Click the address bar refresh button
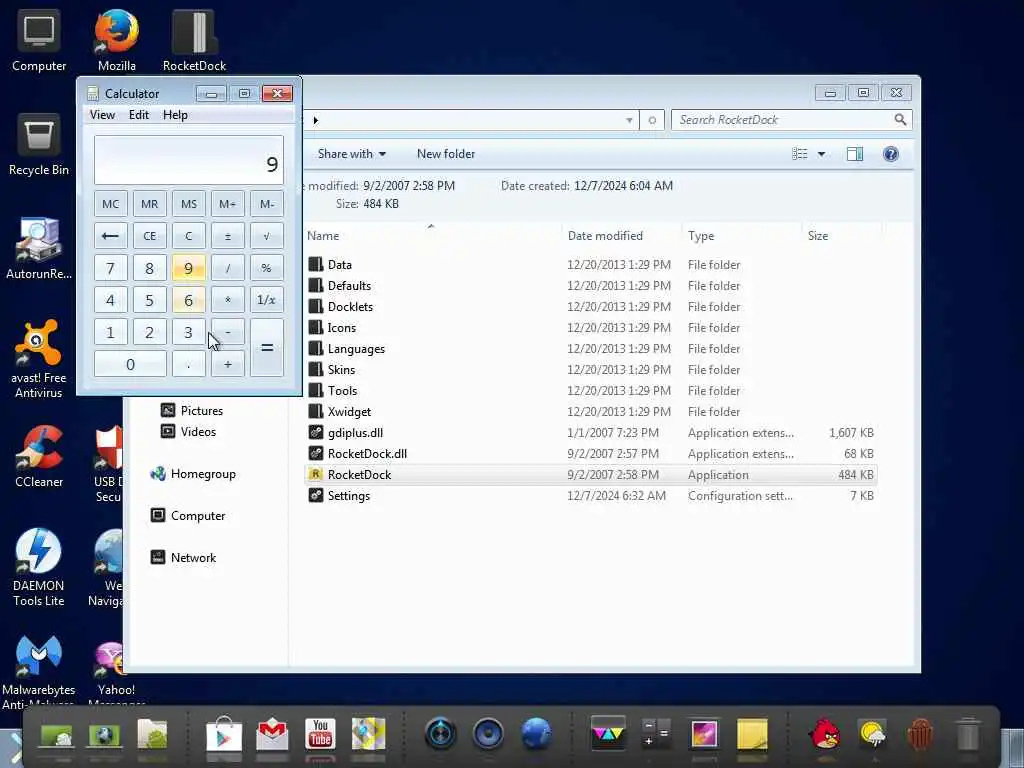 click(x=652, y=120)
